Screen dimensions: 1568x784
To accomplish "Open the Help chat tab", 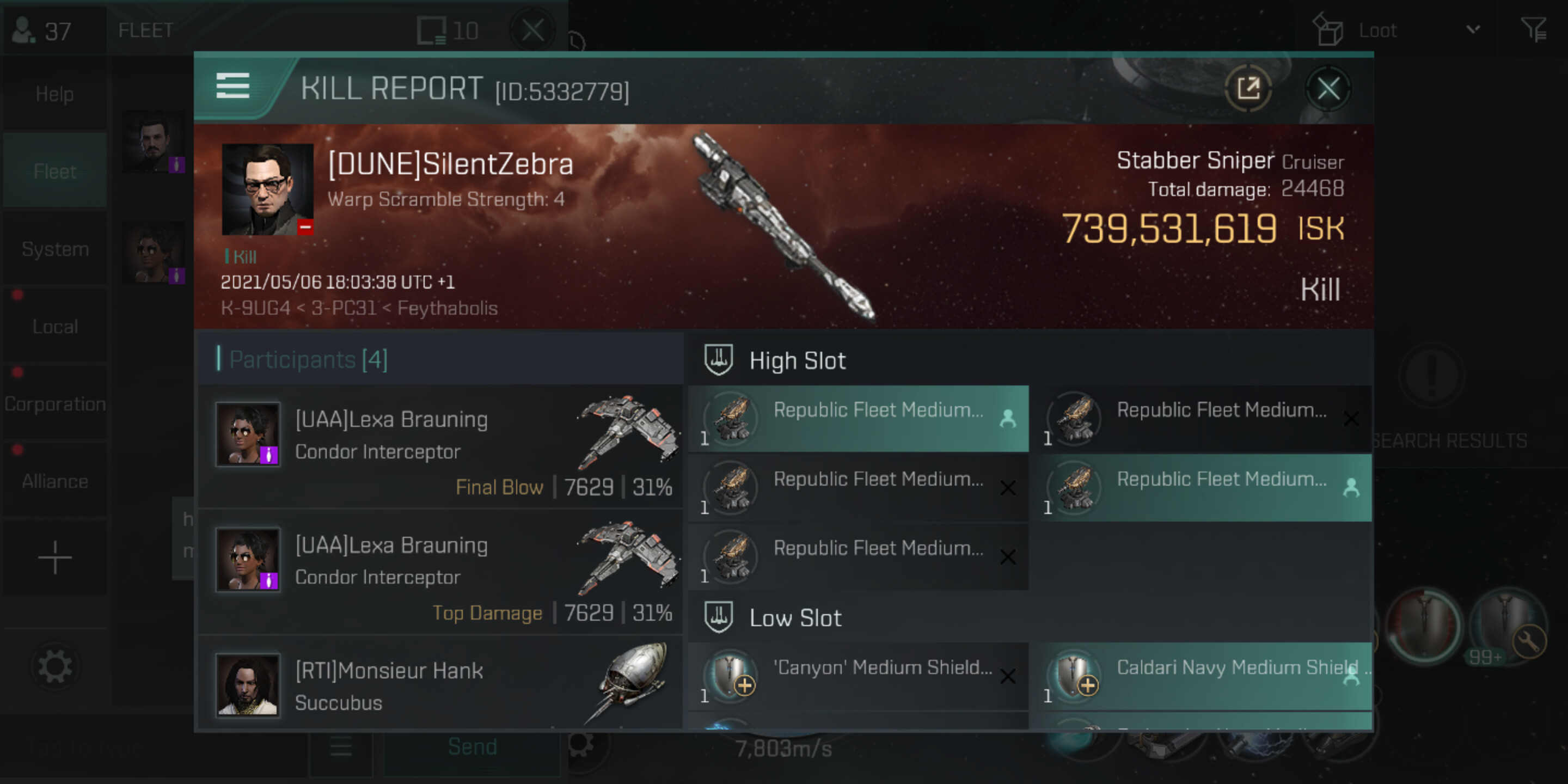I will pyautogui.click(x=55, y=94).
